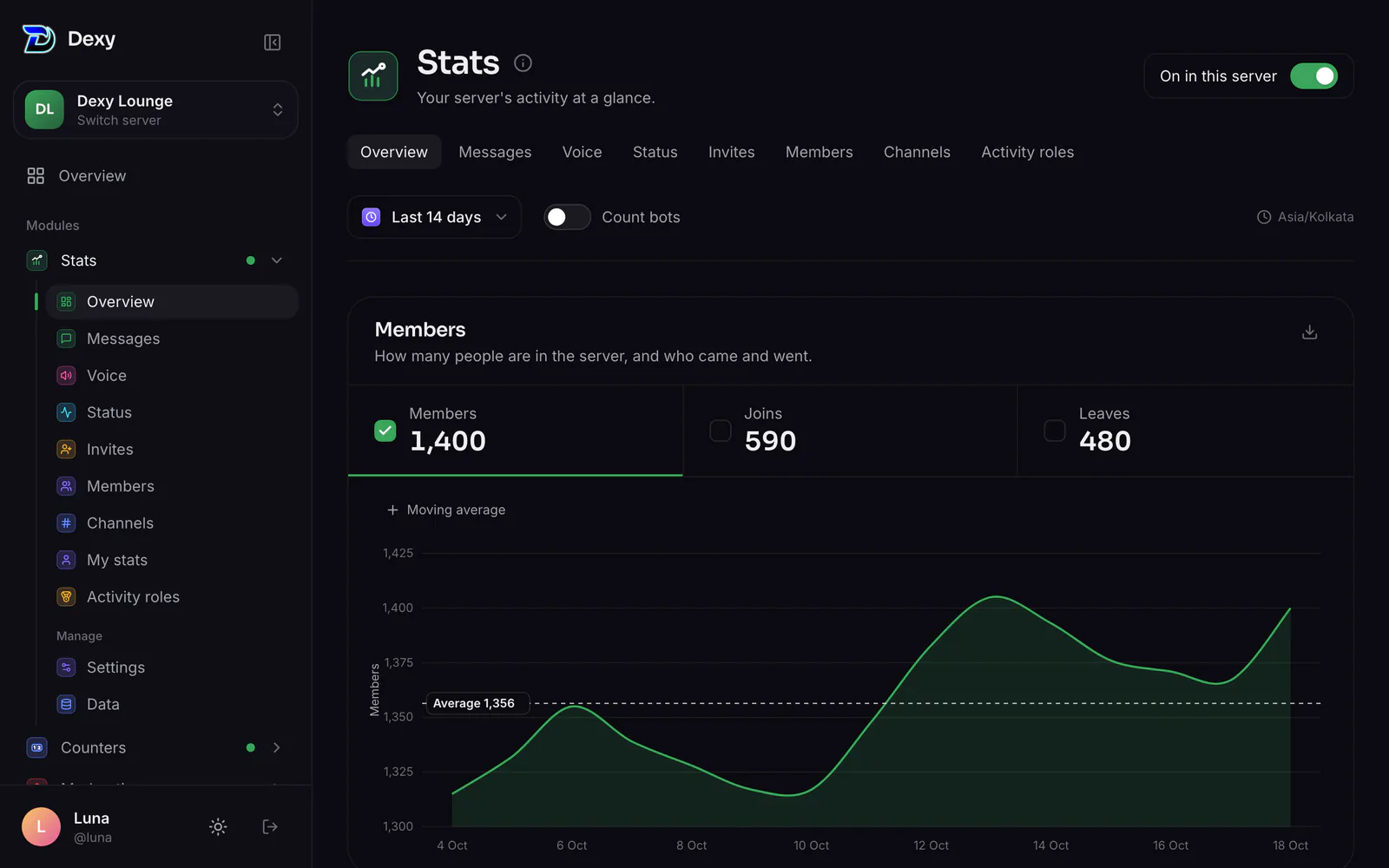Open Settings under Manage
The image size is (1389, 868).
pos(172,667)
